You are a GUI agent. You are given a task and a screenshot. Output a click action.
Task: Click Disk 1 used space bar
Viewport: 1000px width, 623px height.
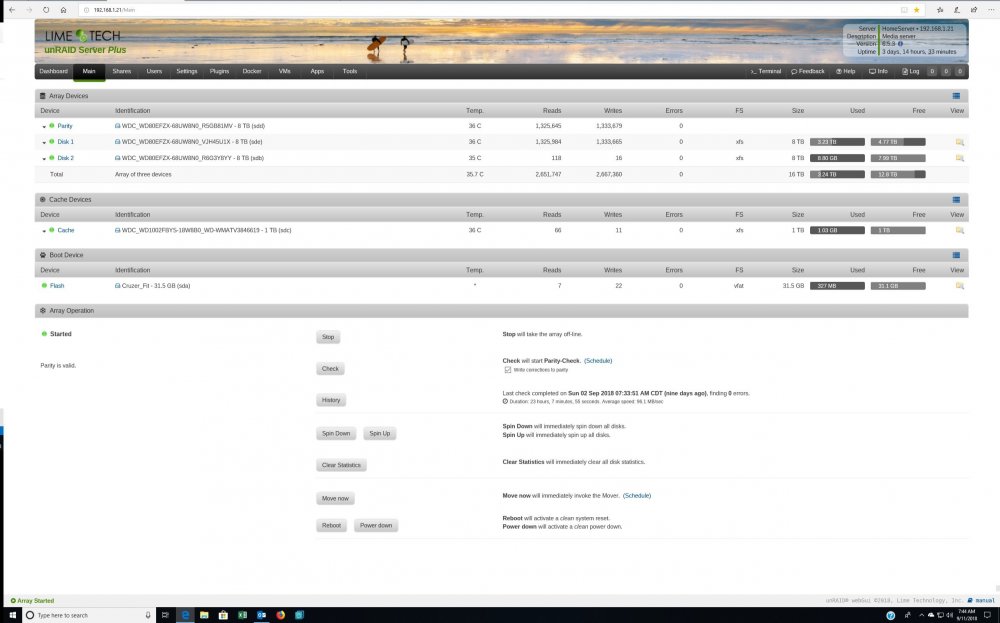tap(837, 142)
